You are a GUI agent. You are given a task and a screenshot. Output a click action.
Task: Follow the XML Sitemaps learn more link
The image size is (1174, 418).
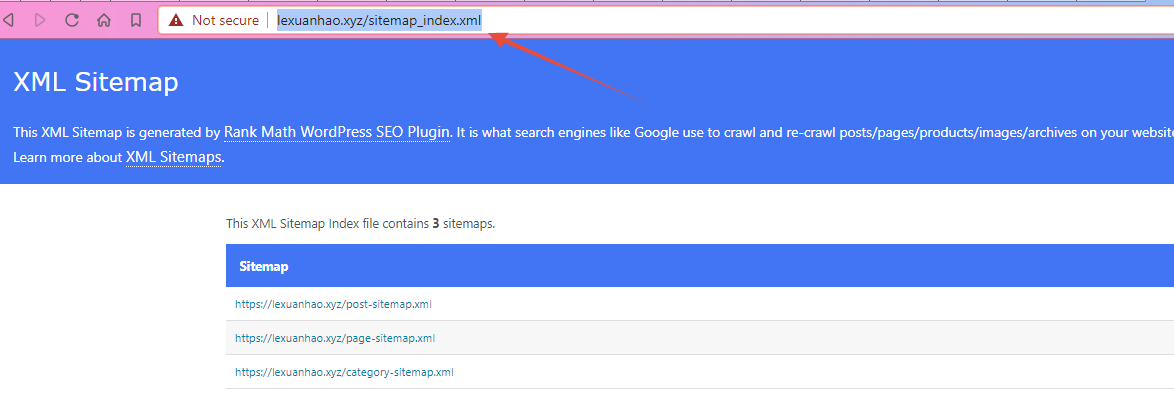coord(174,157)
